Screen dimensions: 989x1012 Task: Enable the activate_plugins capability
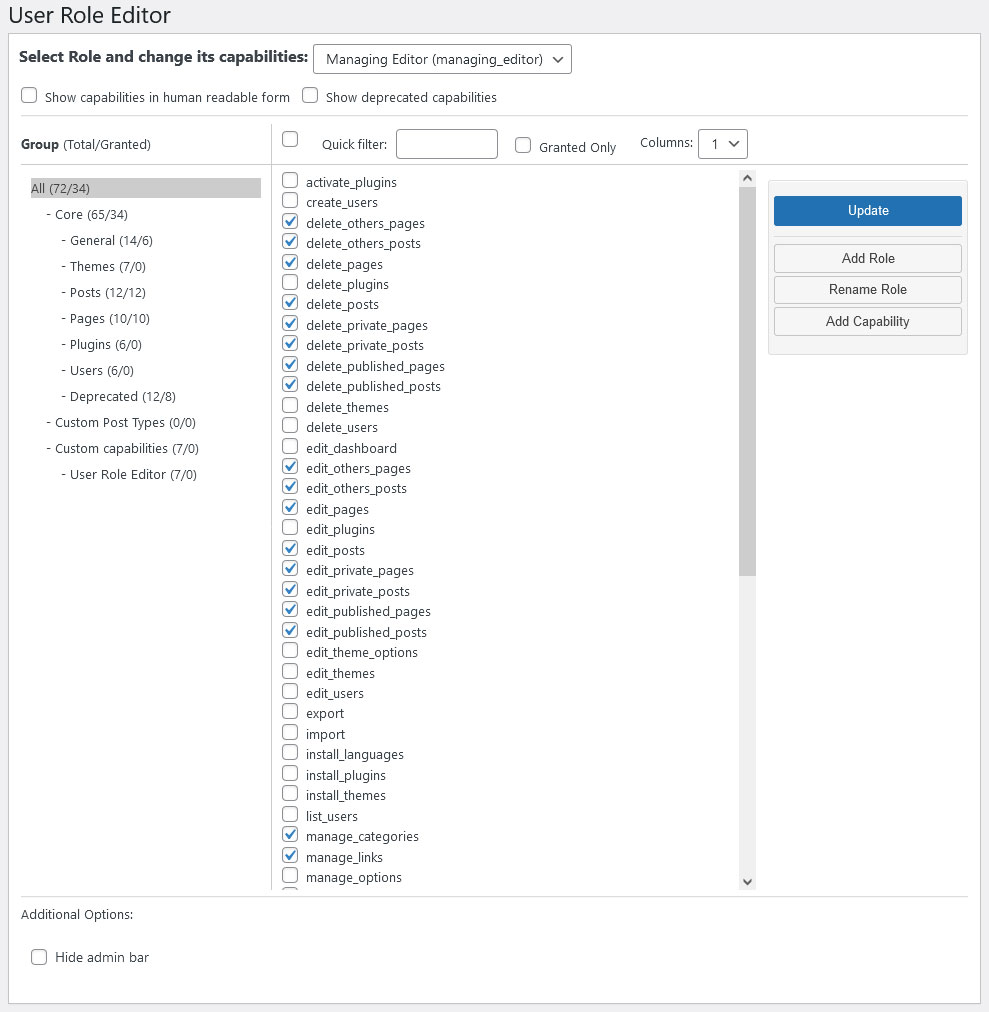tap(291, 181)
